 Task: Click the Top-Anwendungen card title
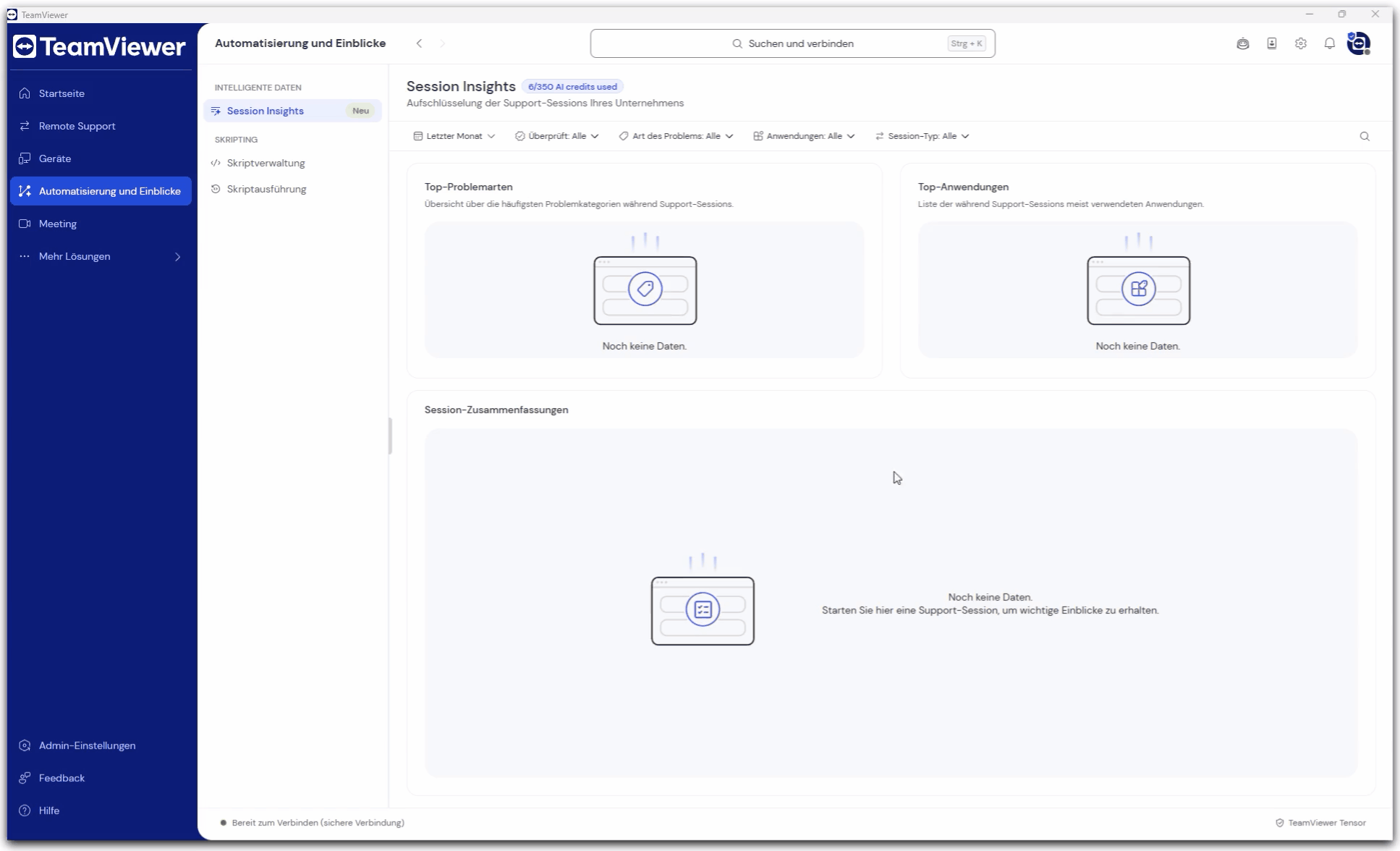pyautogui.click(x=964, y=187)
